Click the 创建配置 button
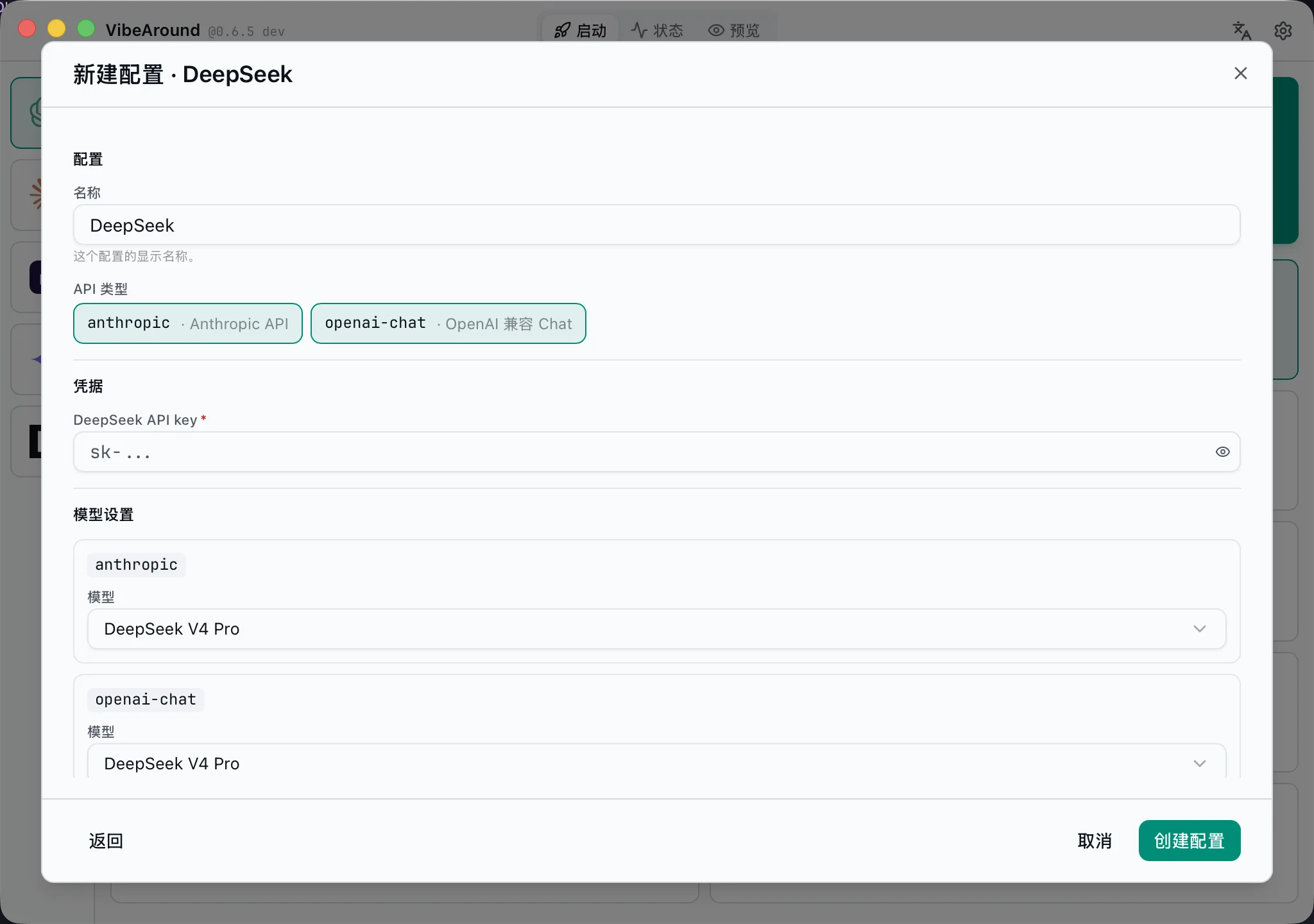 1190,841
